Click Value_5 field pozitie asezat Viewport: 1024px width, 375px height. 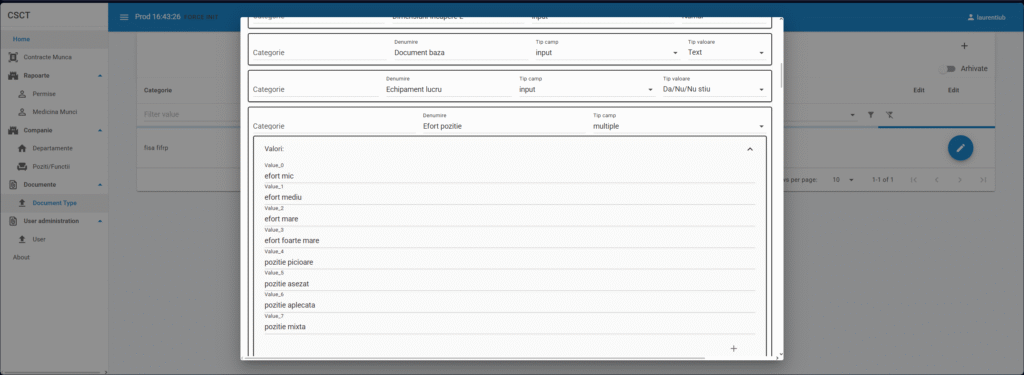(x=509, y=284)
